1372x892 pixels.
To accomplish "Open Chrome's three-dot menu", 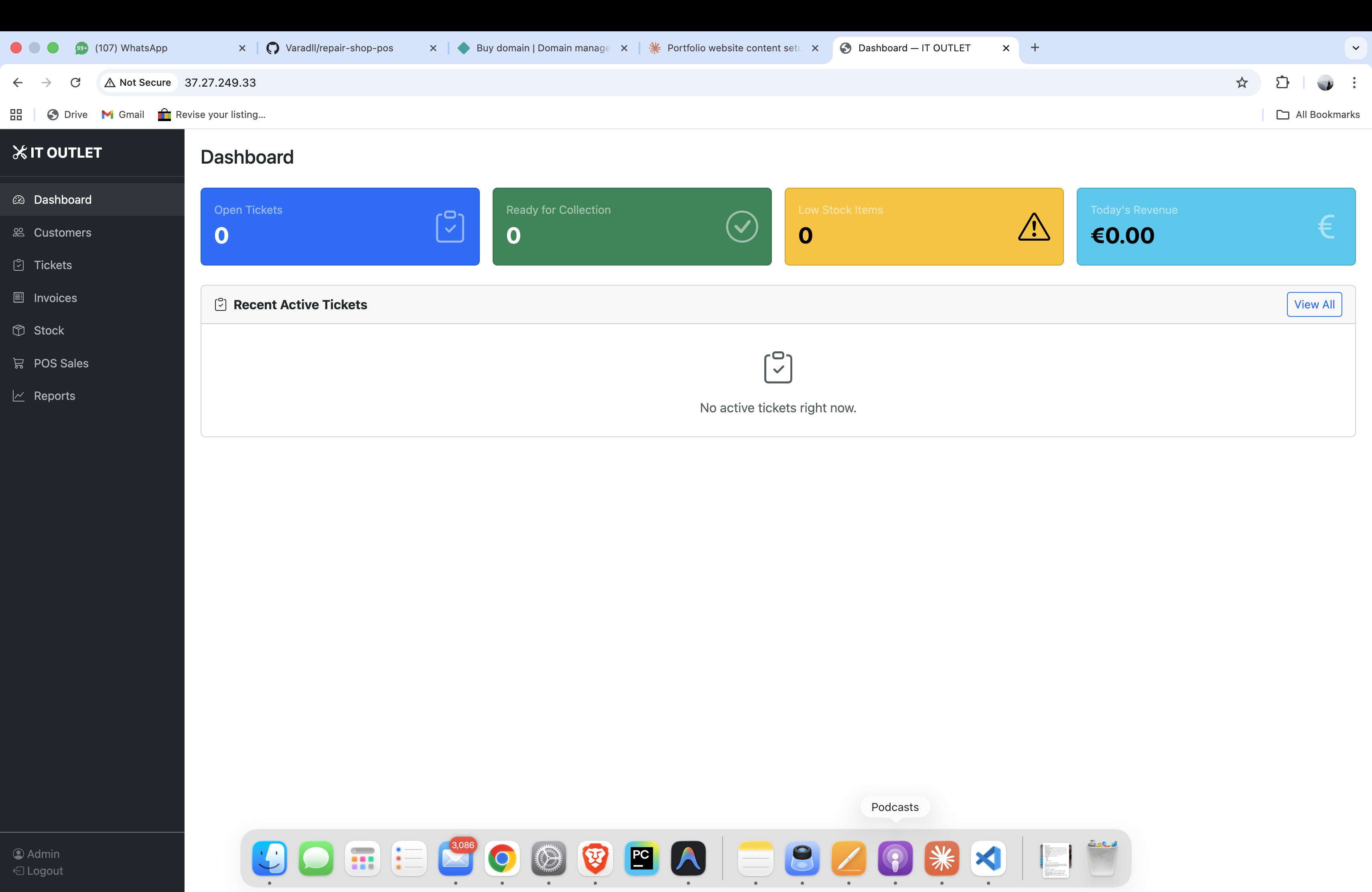I will coord(1354,82).
